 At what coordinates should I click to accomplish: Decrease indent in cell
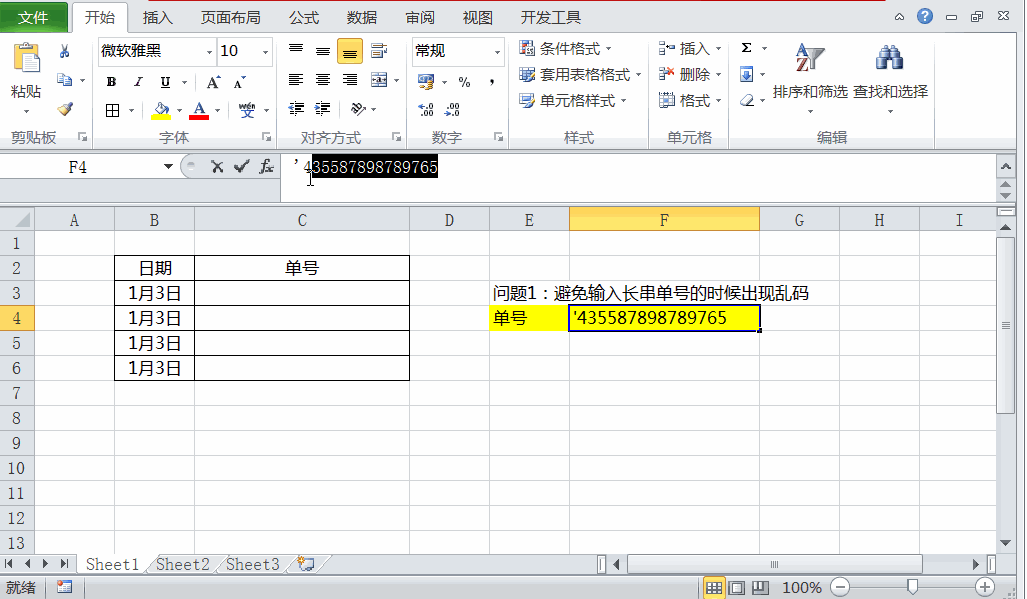point(296,109)
